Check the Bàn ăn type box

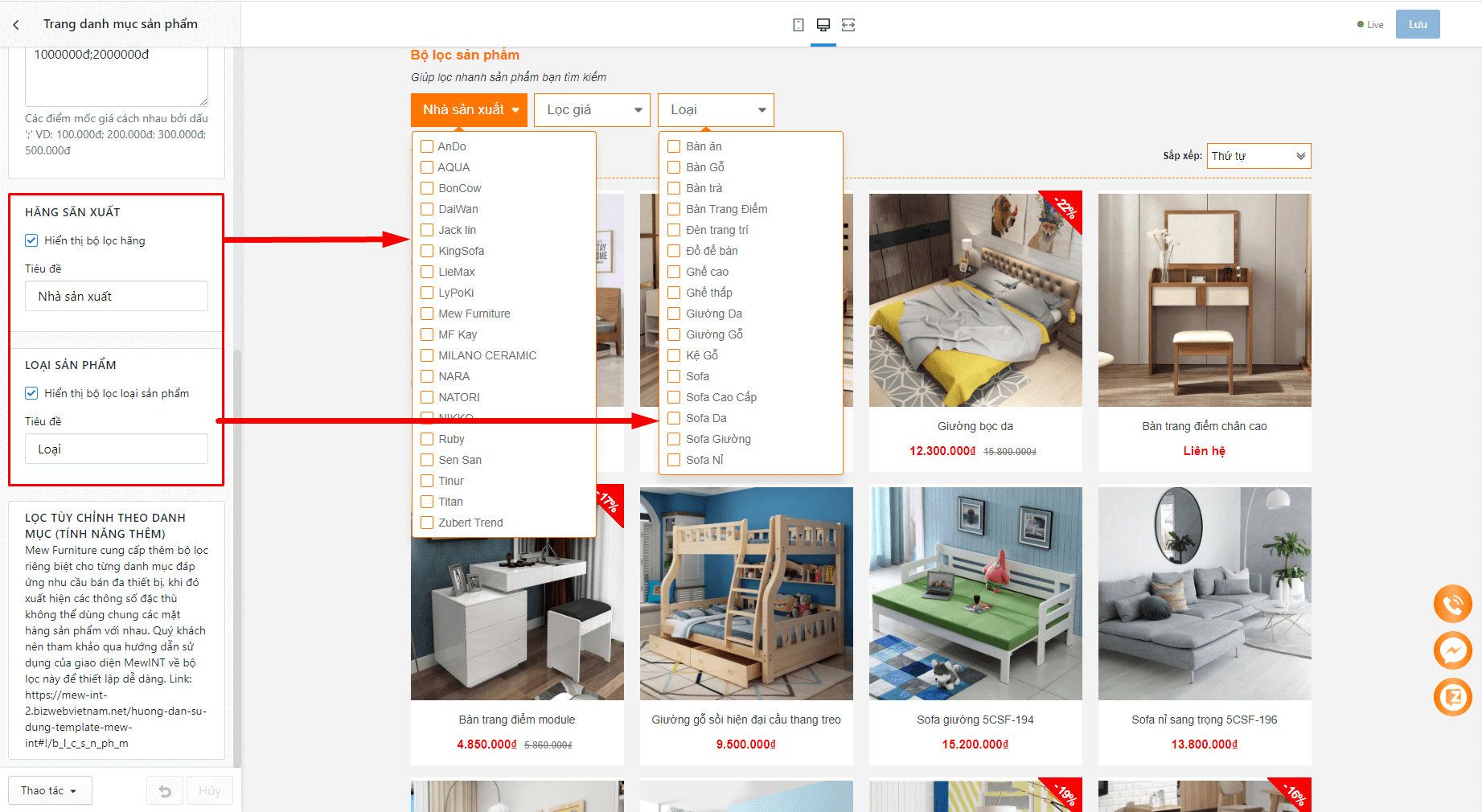click(674, 146)
